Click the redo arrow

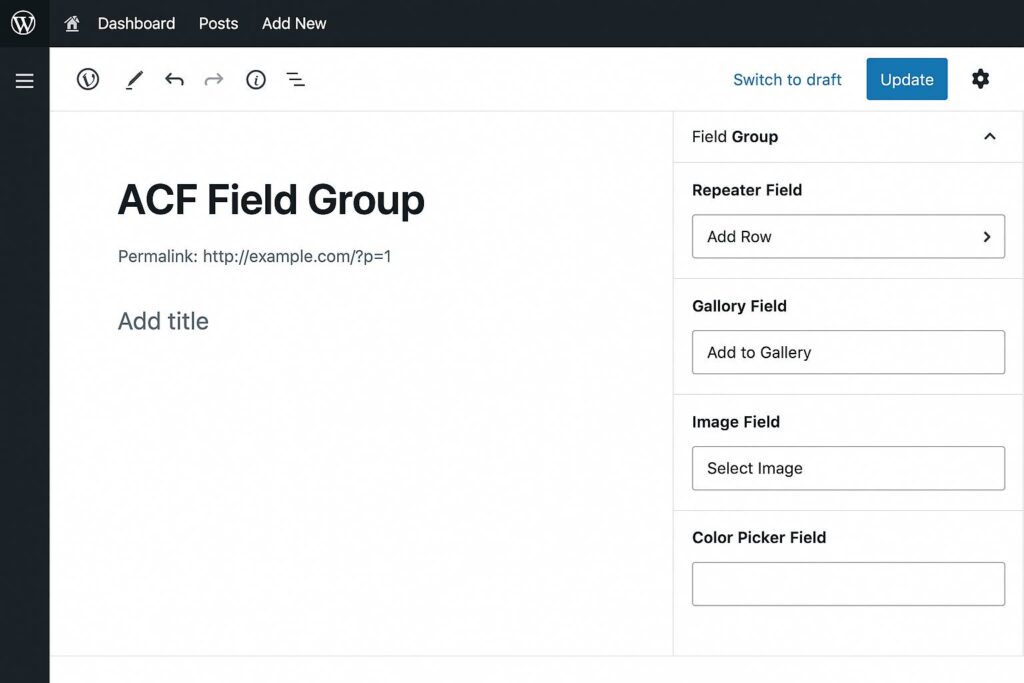[x=214, y=80]
